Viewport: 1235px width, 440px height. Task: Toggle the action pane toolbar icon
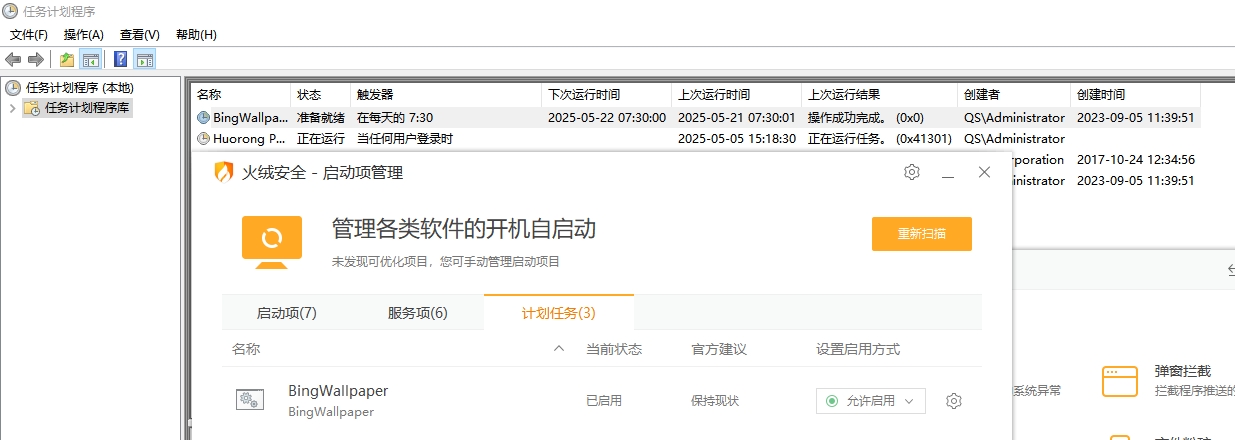pos(144,59)
